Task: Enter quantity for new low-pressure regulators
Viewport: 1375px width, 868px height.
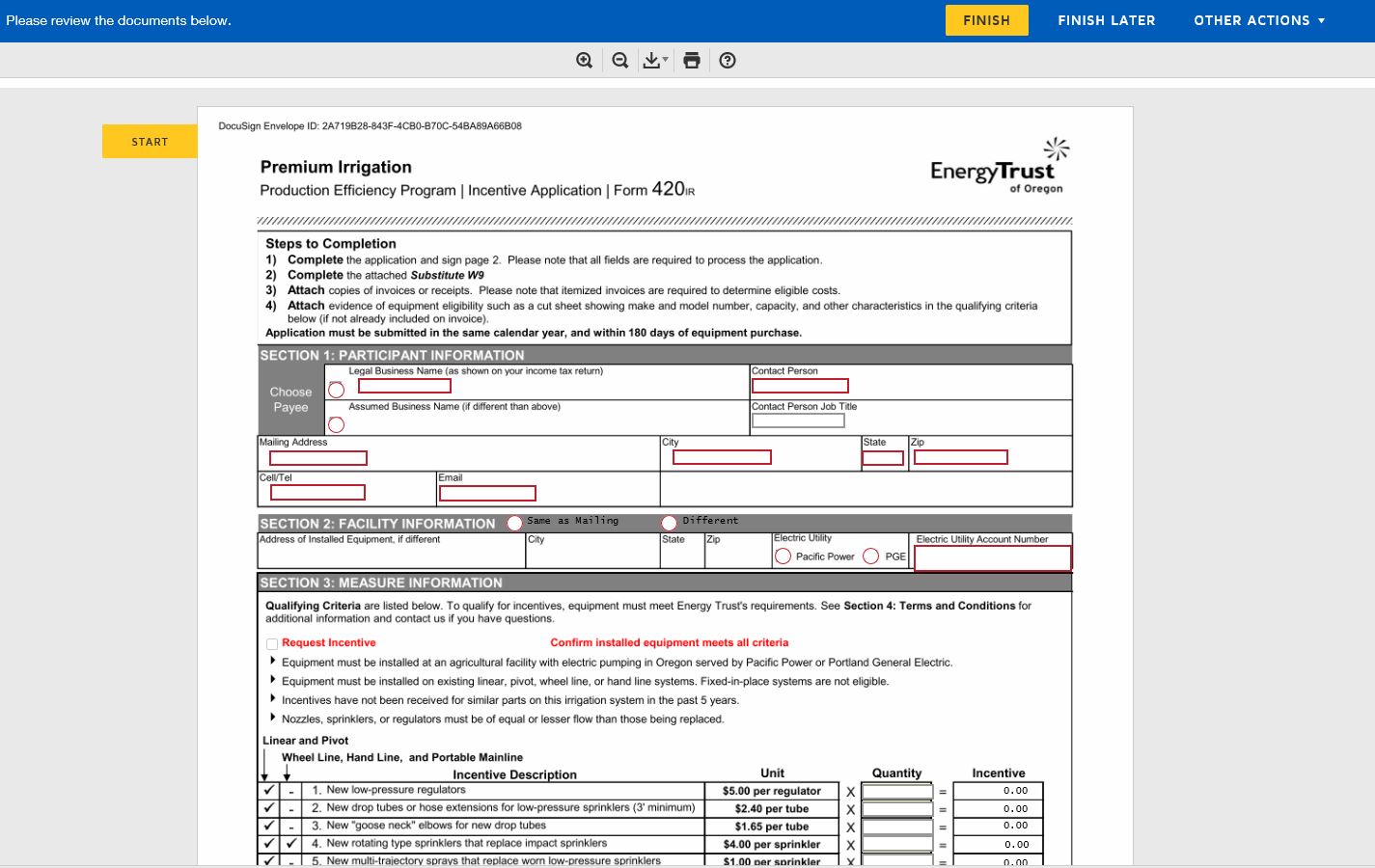Action: (x=897, y=792)
